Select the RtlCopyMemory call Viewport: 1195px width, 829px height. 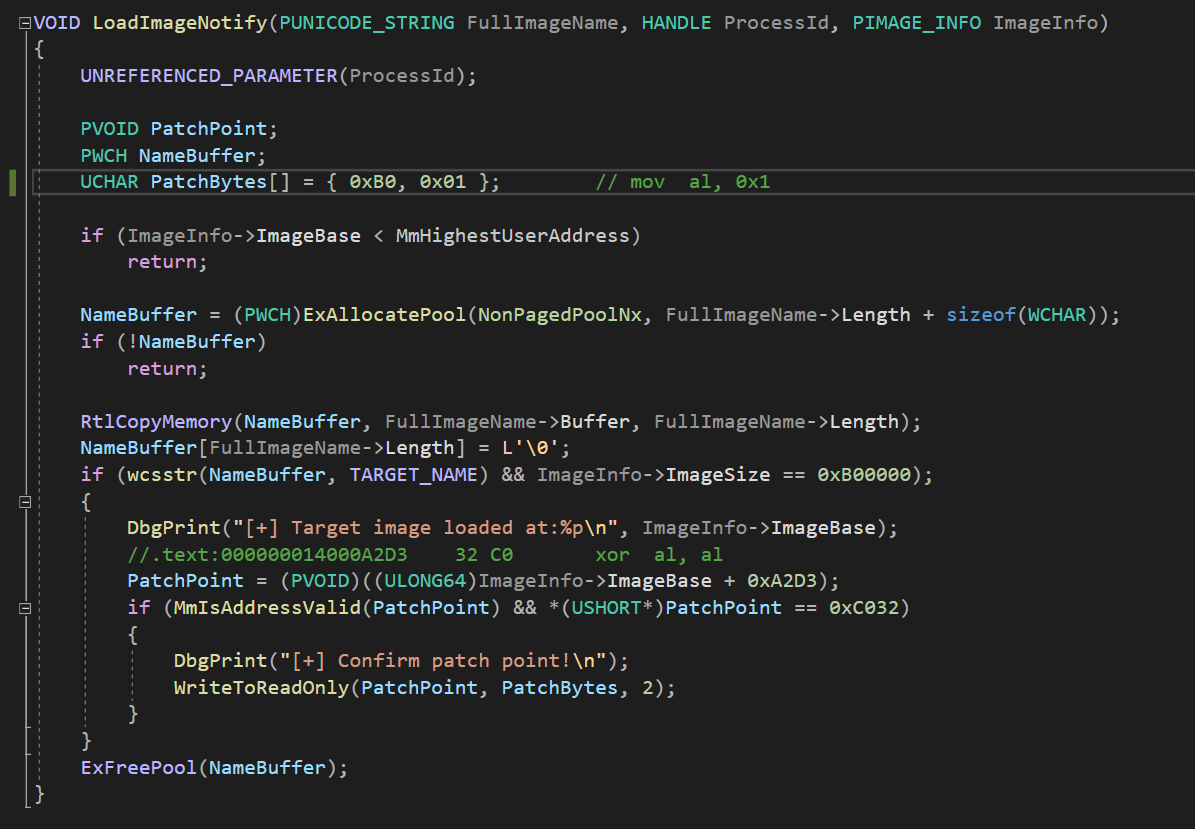(156, 421)
